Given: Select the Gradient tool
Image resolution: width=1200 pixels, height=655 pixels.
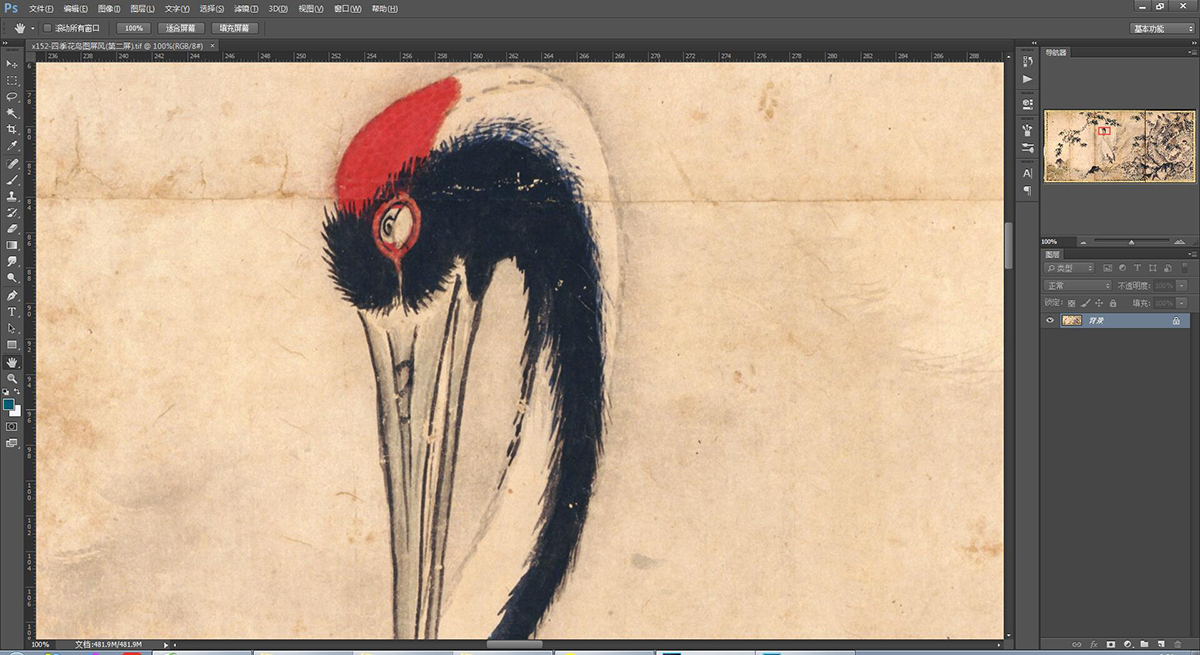Looking at the screenshot, I should tap(12, 245).
